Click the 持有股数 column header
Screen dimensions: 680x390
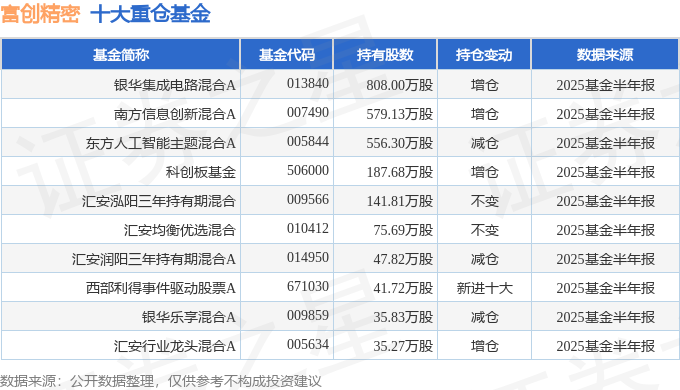click(x=385, y=55)
